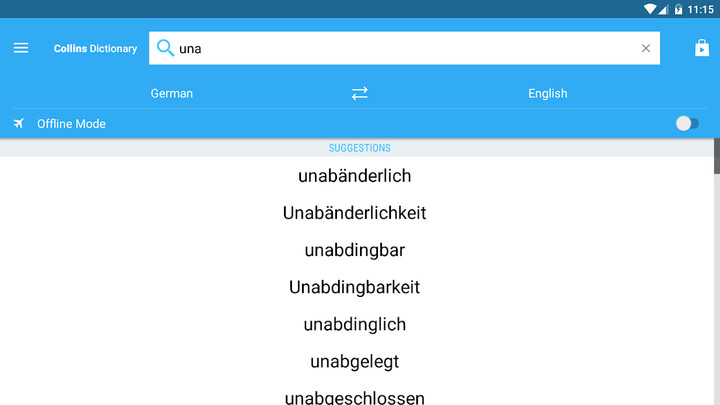Tap the search magnifier icon
This screenshot has height=405, width=720.
(165, 48)
